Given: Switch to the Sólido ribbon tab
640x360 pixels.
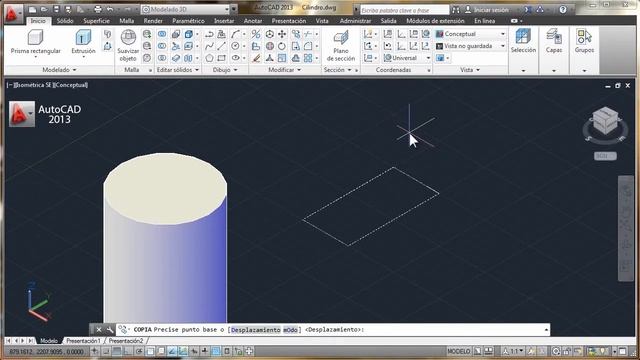Looking at the screenshot, I should [65, 21].
